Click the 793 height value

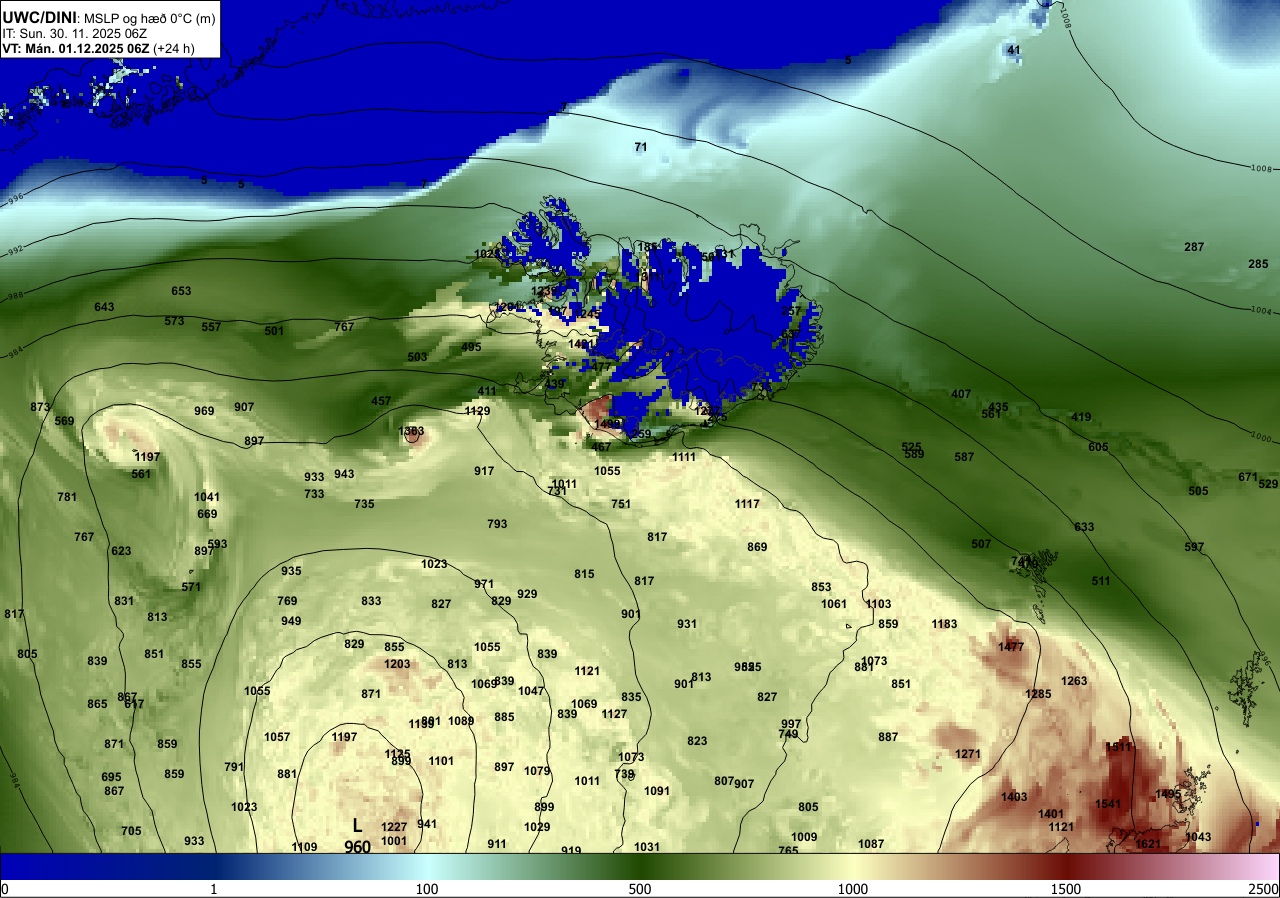pyautogui.click(x=497, y=524)
